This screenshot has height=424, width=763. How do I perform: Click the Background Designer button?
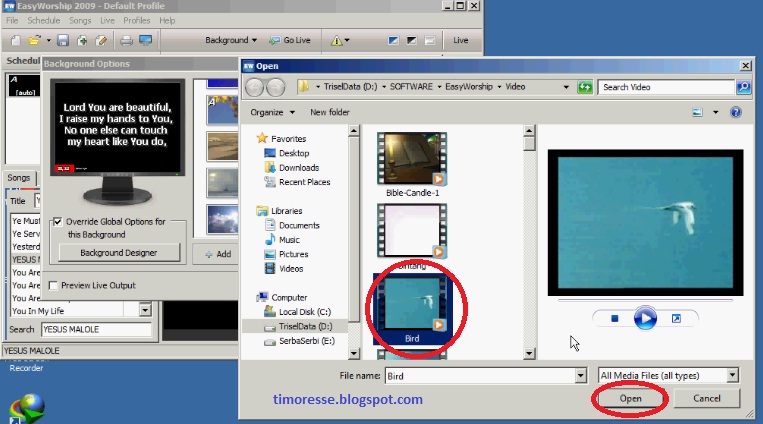[x=119, y=253]
